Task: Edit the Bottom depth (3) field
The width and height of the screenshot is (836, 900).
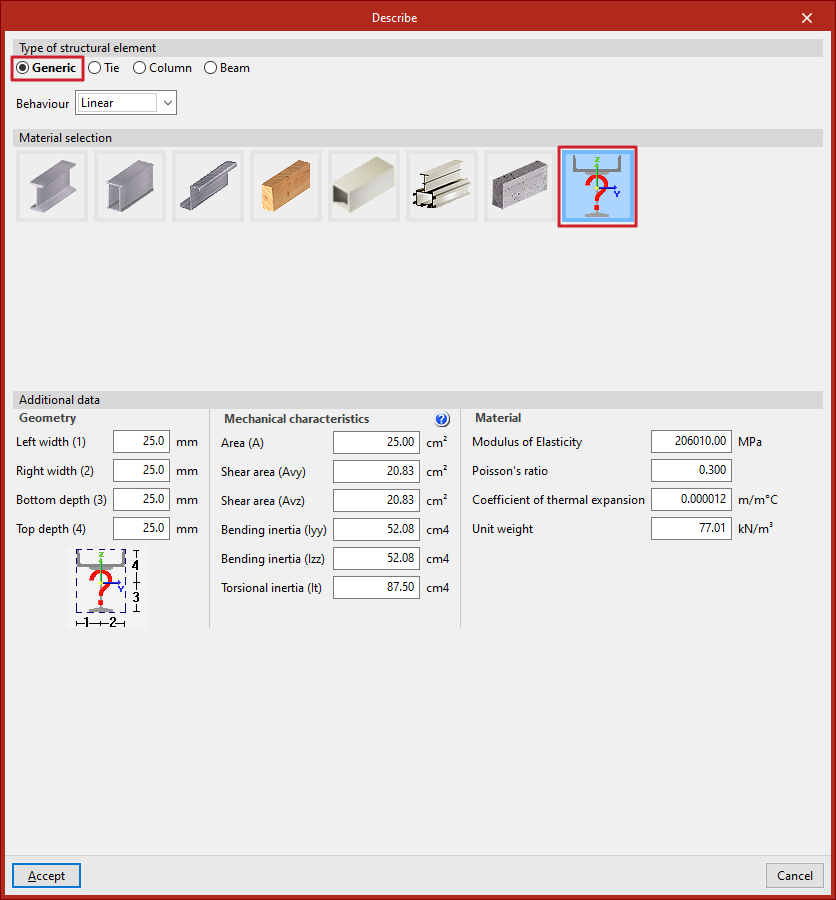Action: click(141, 499)
